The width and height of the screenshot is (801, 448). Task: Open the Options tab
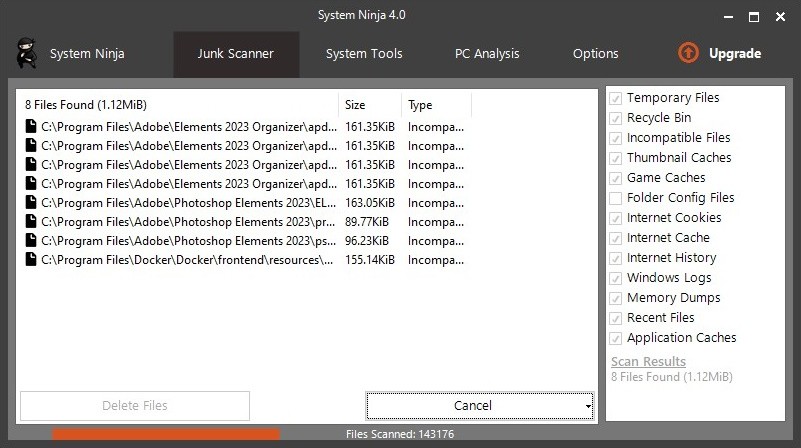click(x=596, y=54)
